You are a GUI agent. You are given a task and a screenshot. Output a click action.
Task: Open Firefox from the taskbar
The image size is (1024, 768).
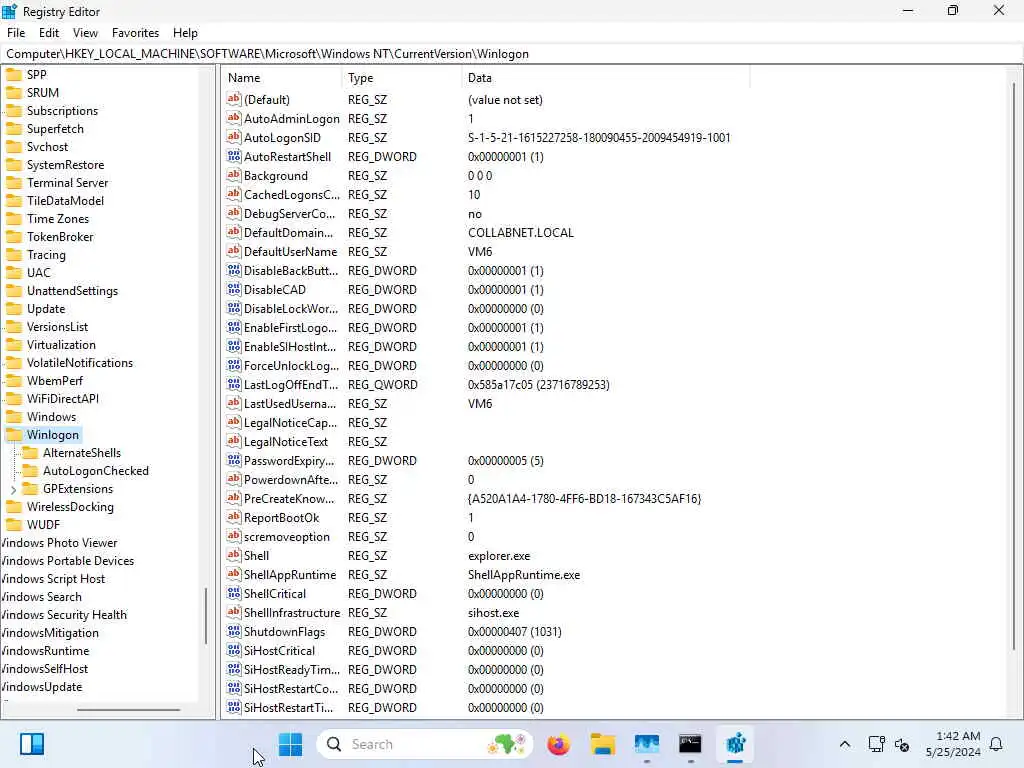[558, 744]
